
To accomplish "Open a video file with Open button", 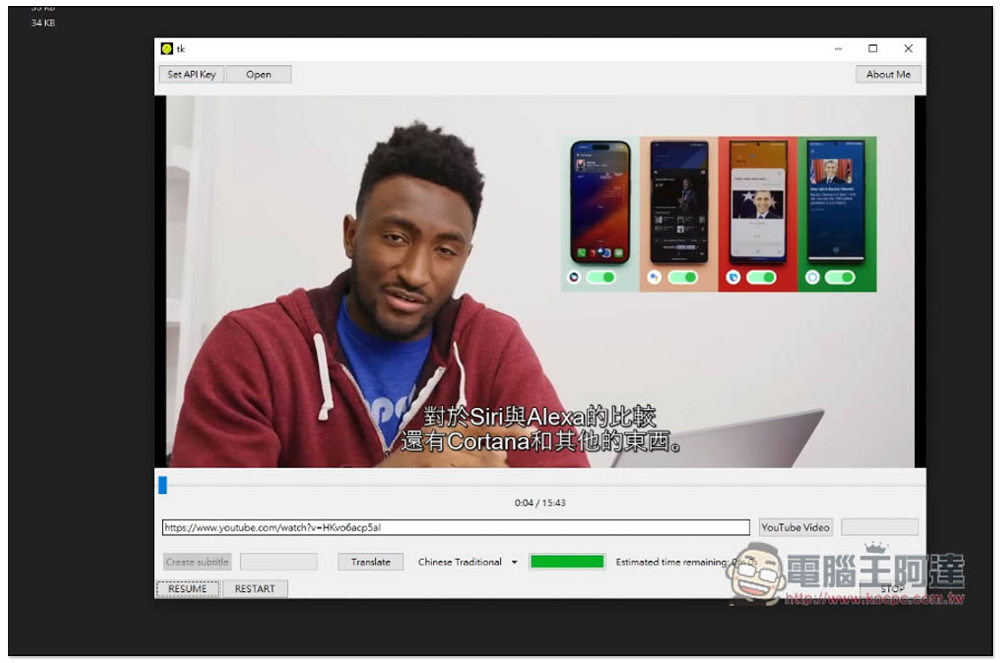I will 258,75.
